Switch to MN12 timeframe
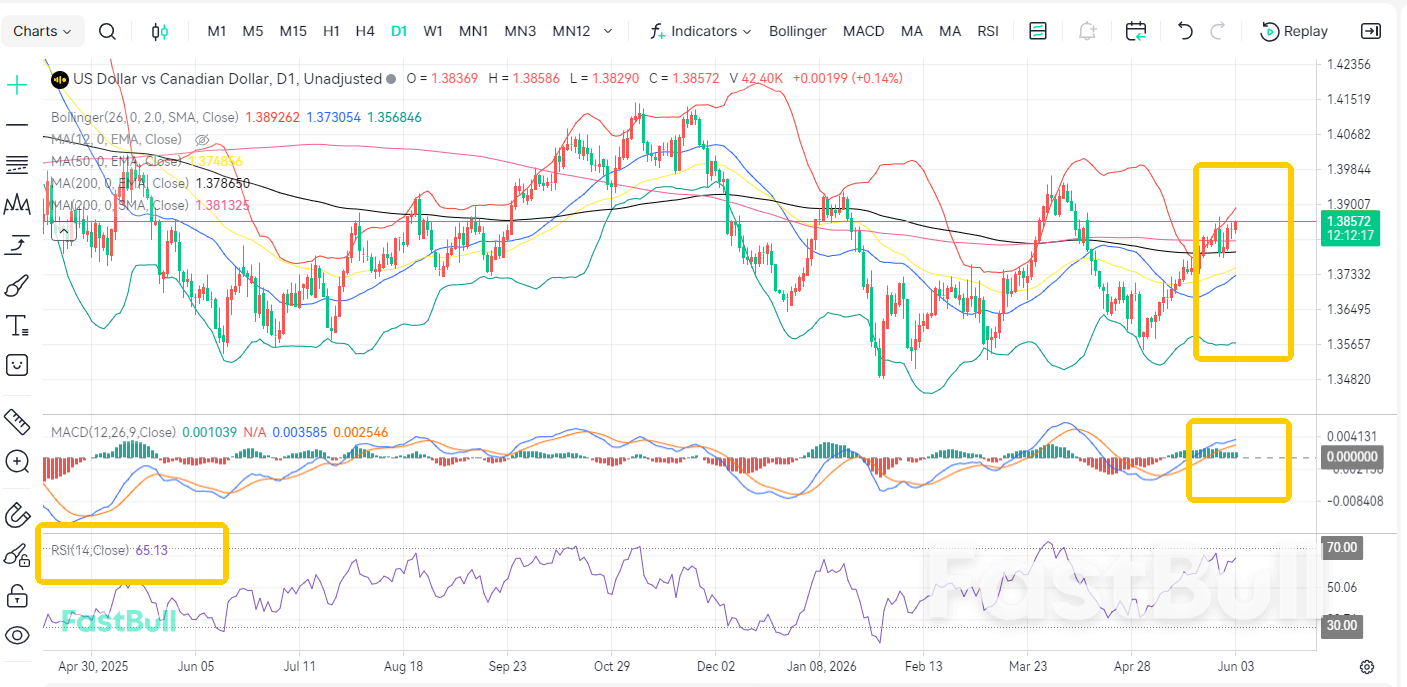The image size is (1407, 687). tap(571, 31)
